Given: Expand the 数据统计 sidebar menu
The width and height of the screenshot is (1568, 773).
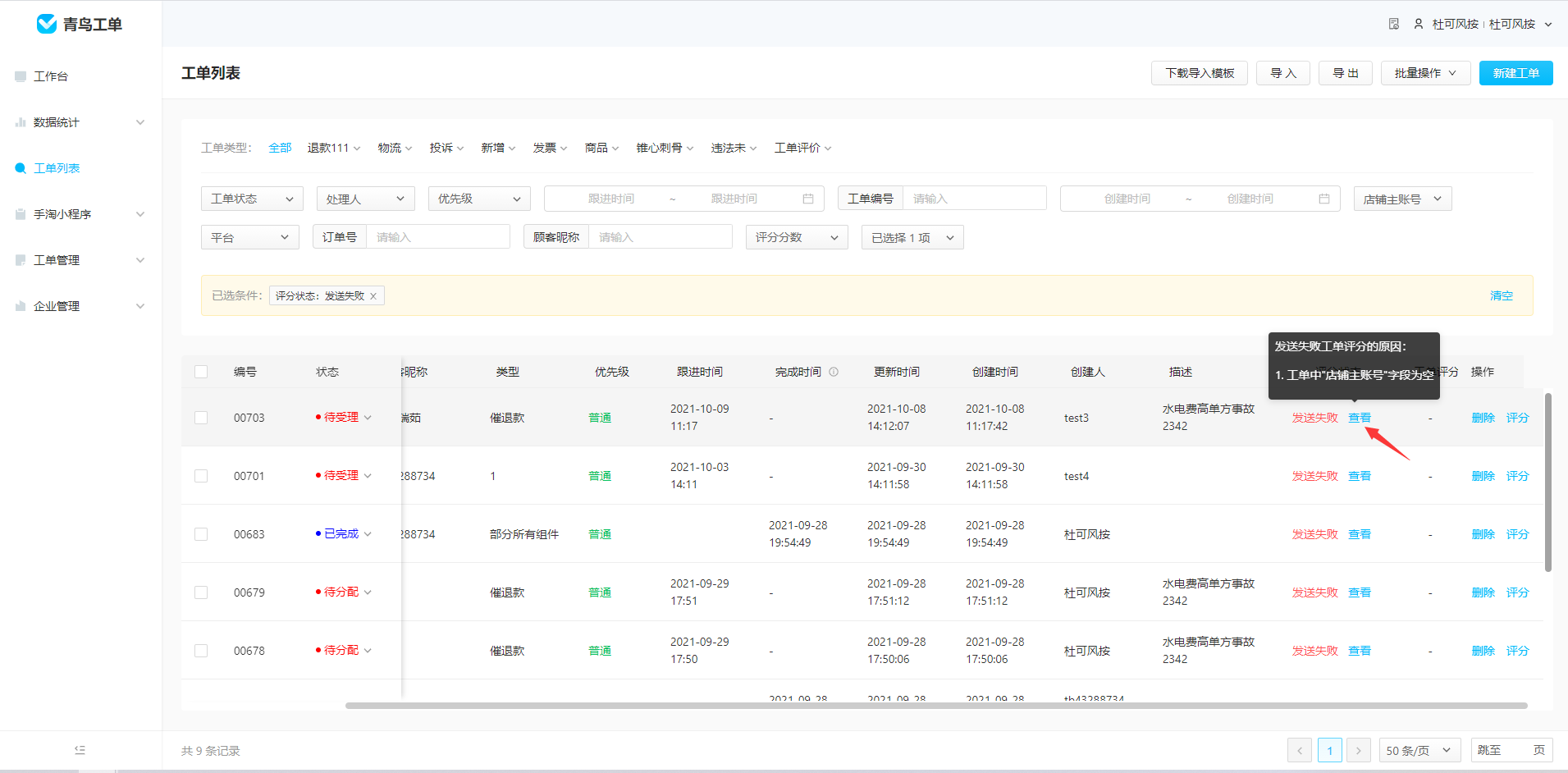Looking at the screenshot, I should [x=140, y=122].
